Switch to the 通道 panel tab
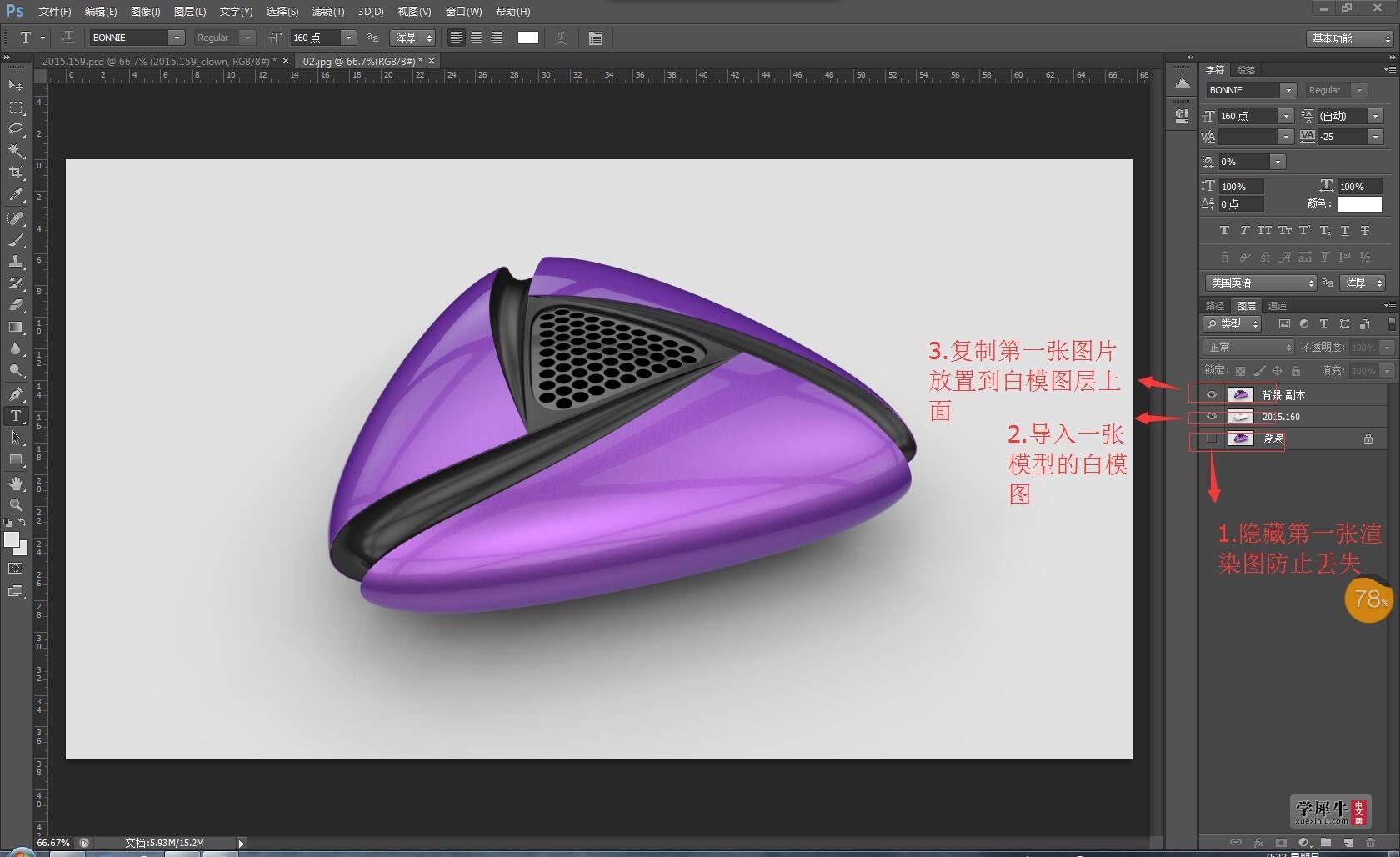The image size is (1400, 857). [1277, 306]
